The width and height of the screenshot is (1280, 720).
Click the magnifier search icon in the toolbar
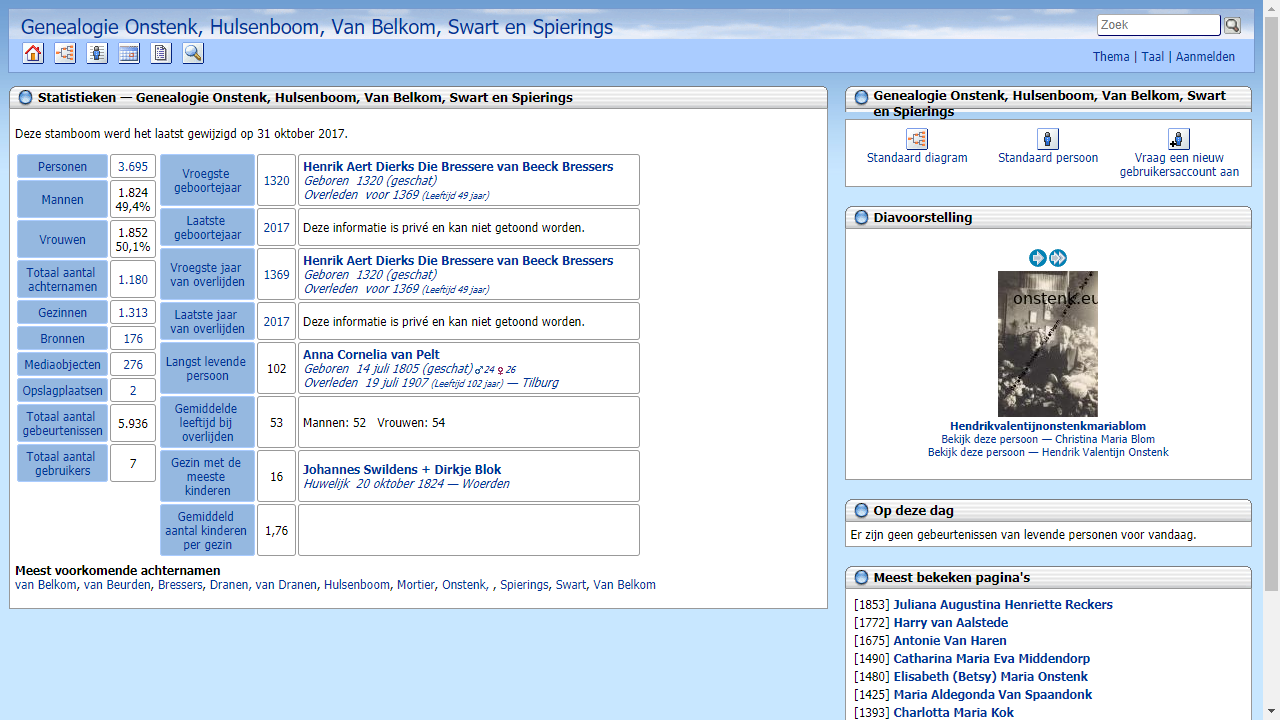193,54
